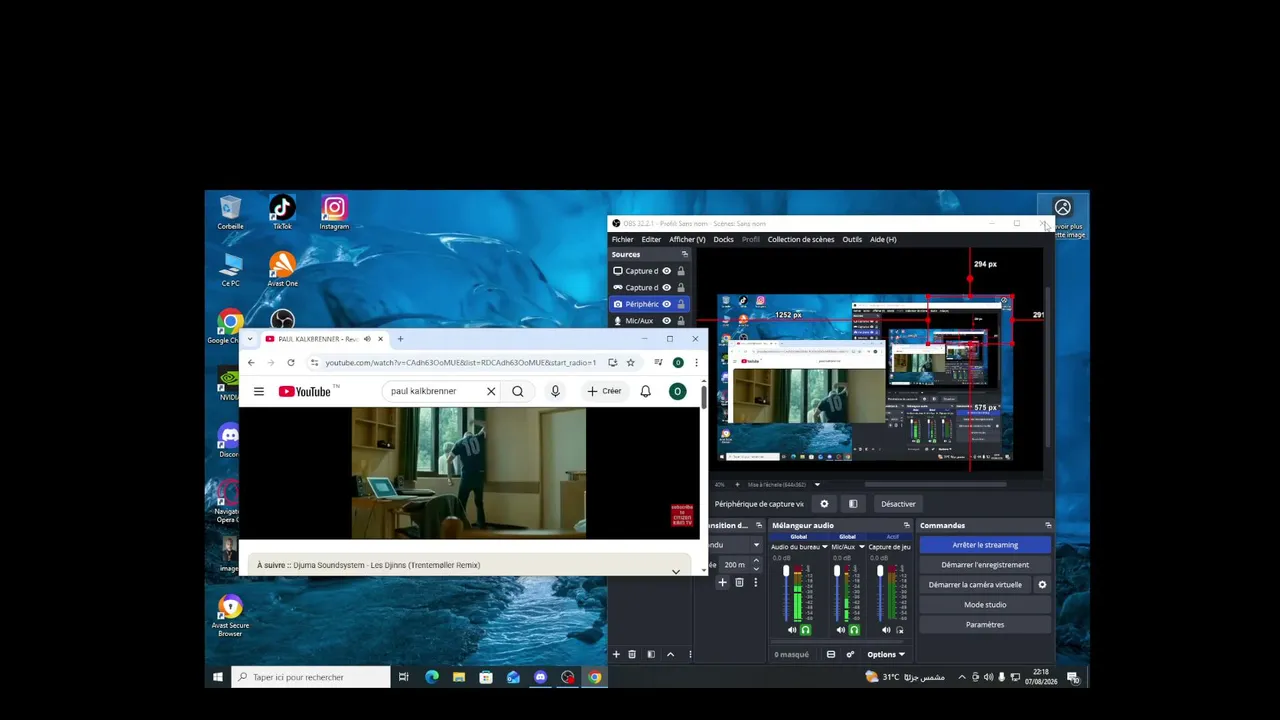
Task: Lock the first Capture source
Action: point(681,271)
